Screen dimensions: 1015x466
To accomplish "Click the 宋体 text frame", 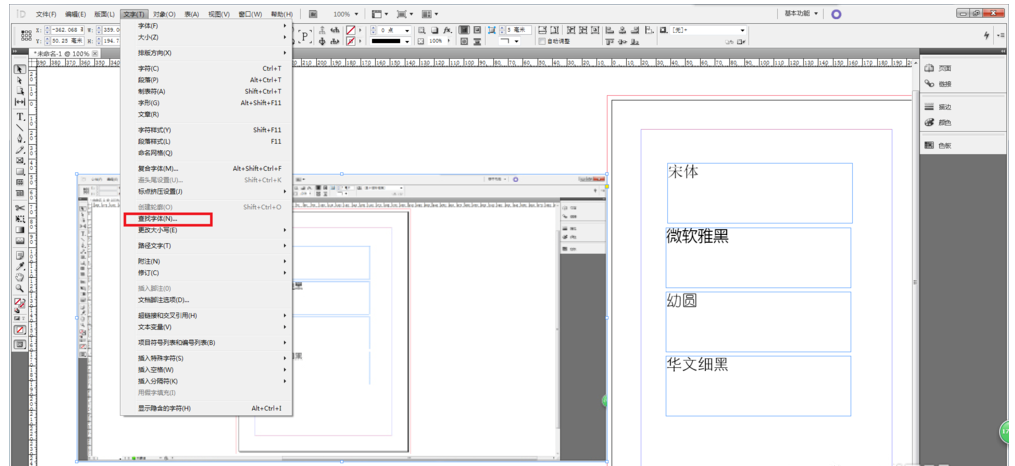I will [759, 192].
